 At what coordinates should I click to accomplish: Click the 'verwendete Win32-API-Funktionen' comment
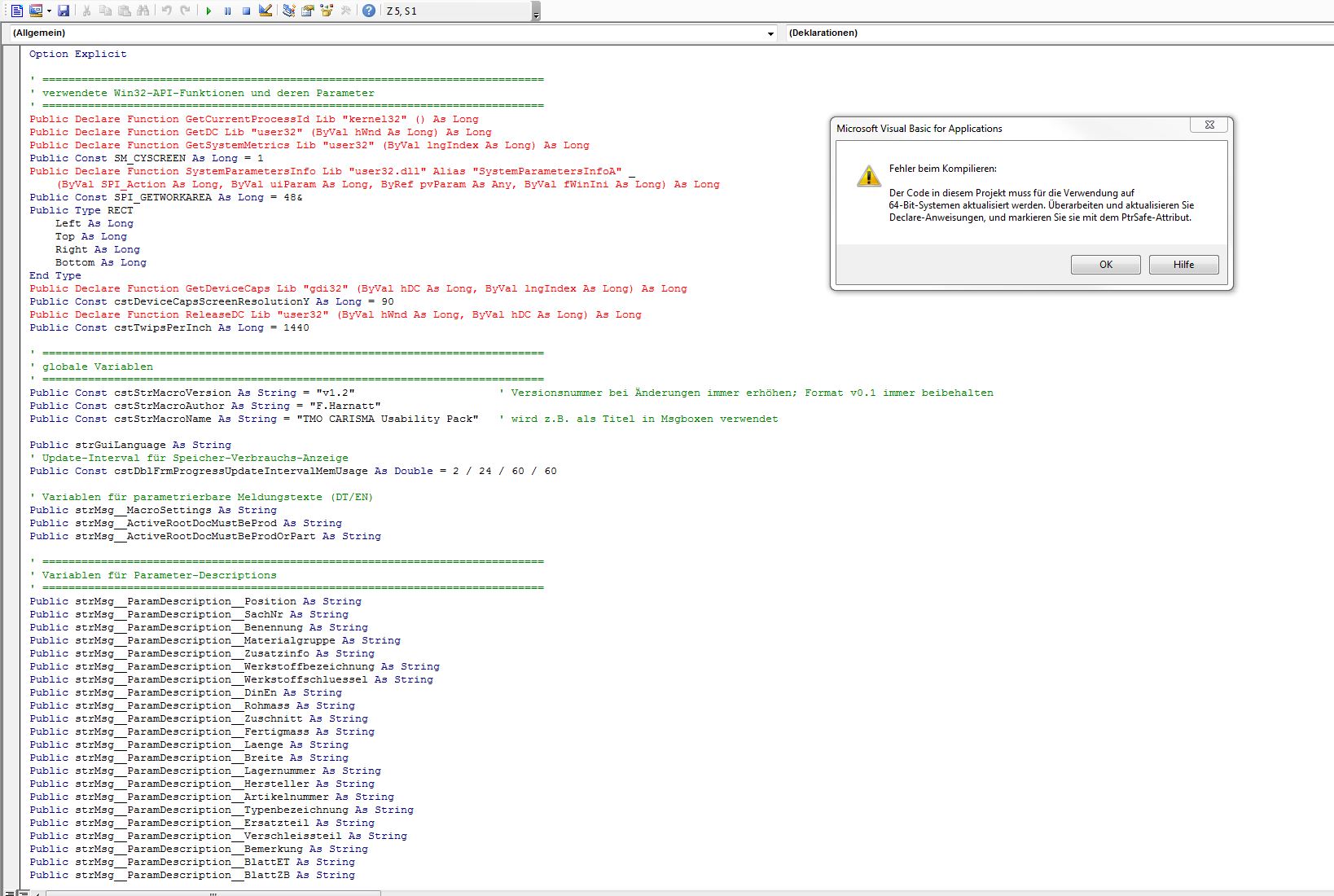coord(202,93)
